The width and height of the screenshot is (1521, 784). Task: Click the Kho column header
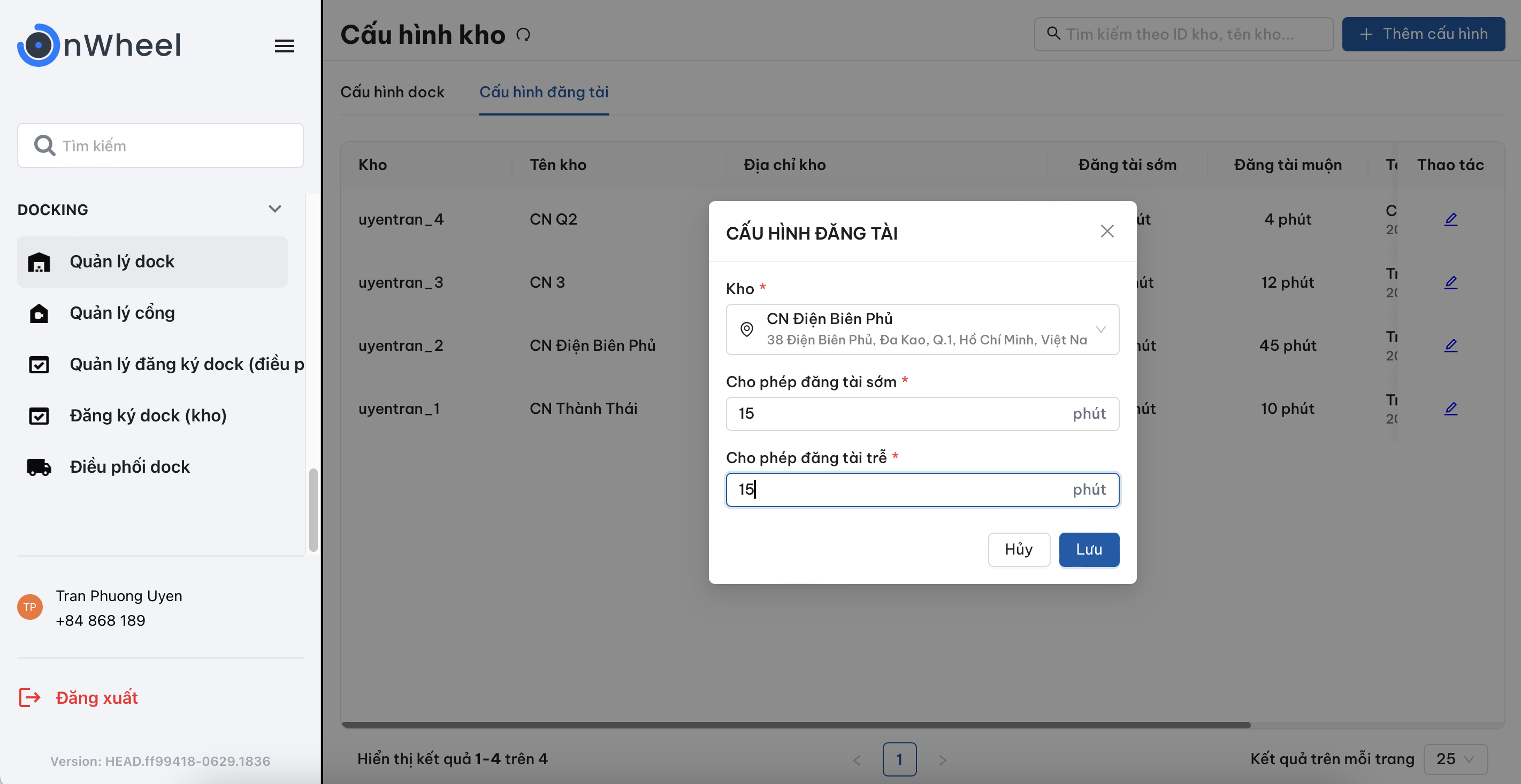(x=372, y=165)
